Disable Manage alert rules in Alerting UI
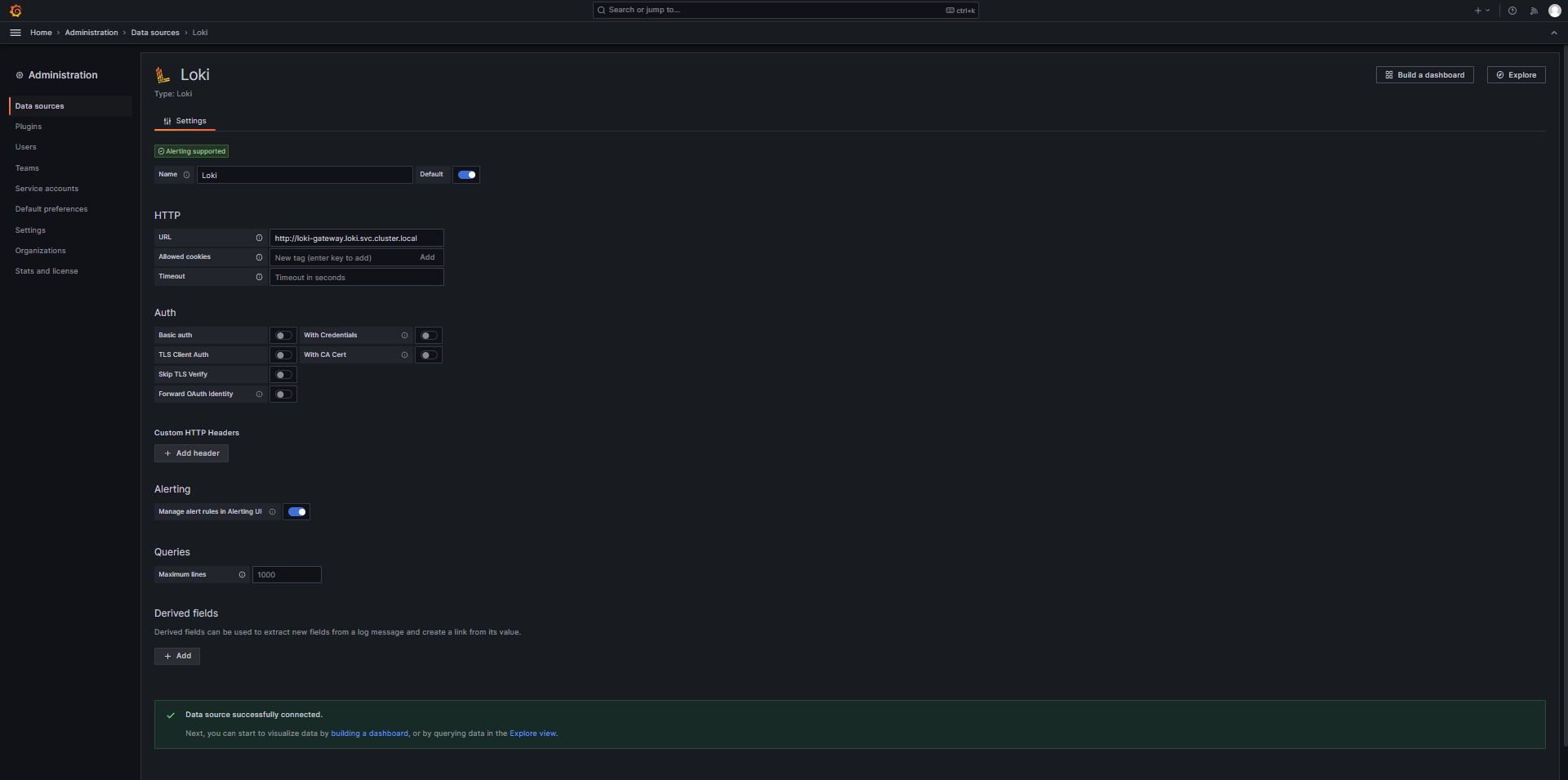This screenshot has height=780, width=1568. point(296,511)
